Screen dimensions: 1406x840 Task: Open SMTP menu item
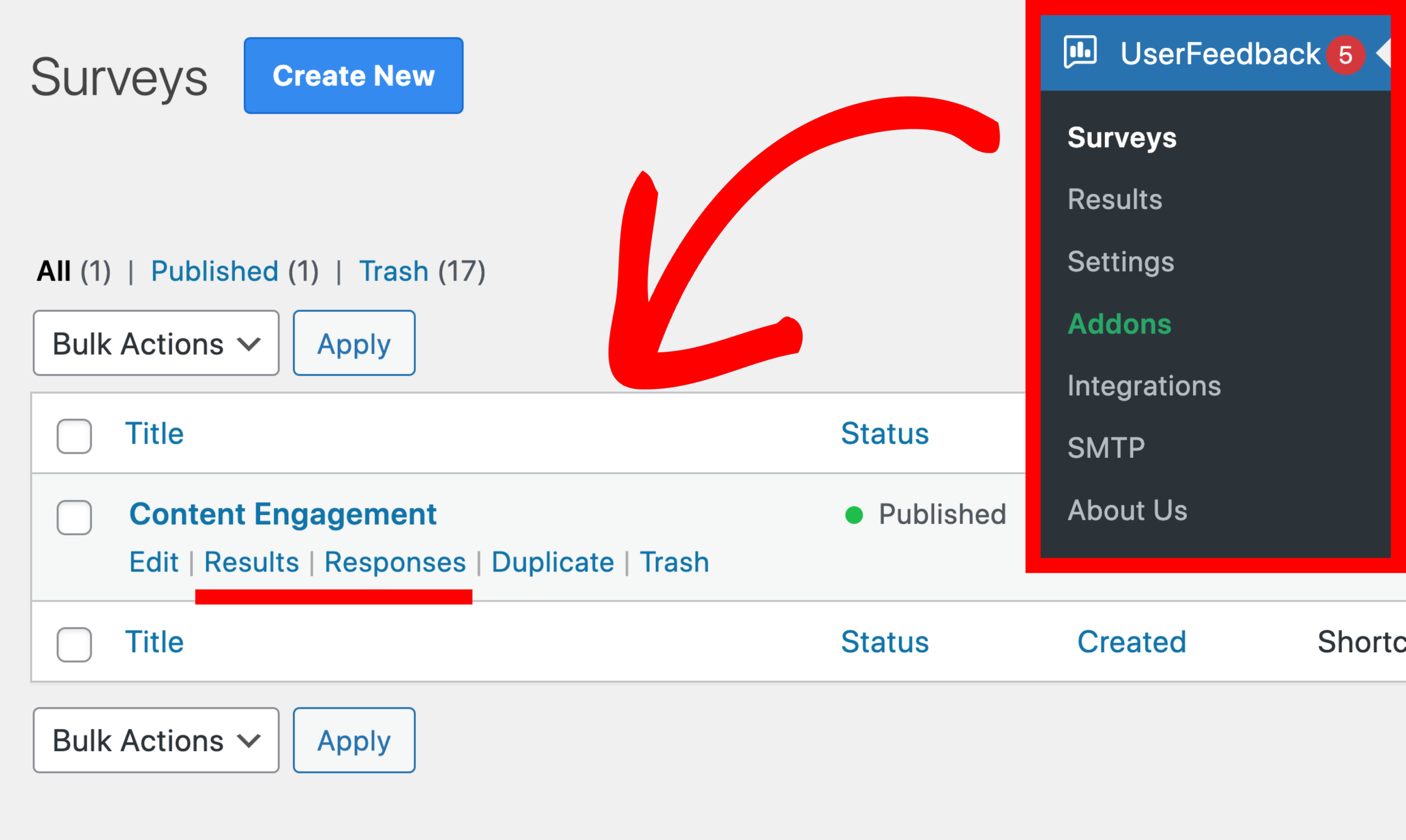click(x=1106, y=448)
